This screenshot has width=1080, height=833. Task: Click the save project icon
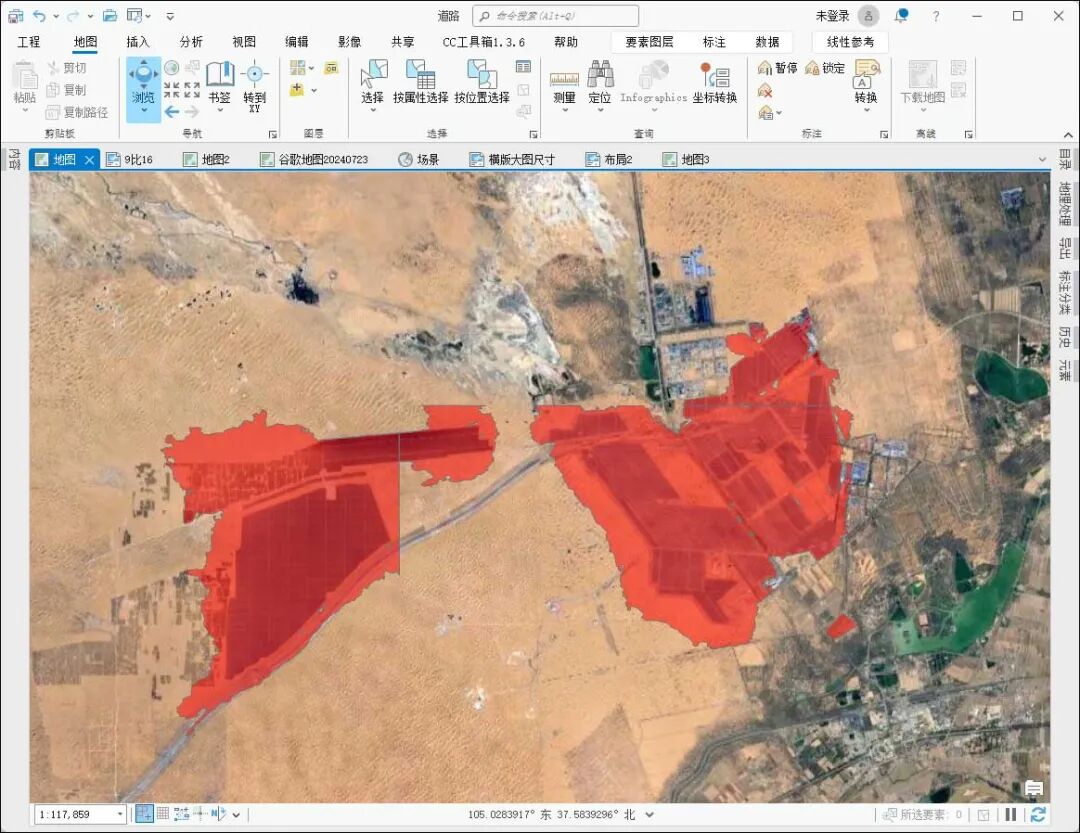15,16
